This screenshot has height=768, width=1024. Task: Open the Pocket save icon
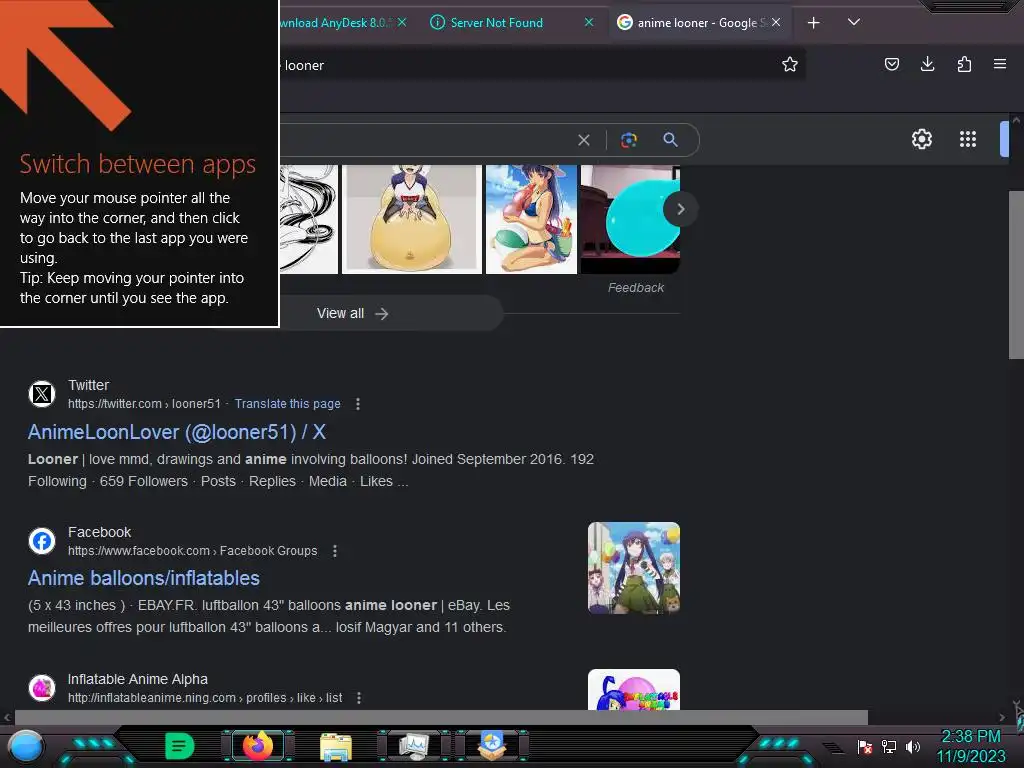(x=891, y=64)
